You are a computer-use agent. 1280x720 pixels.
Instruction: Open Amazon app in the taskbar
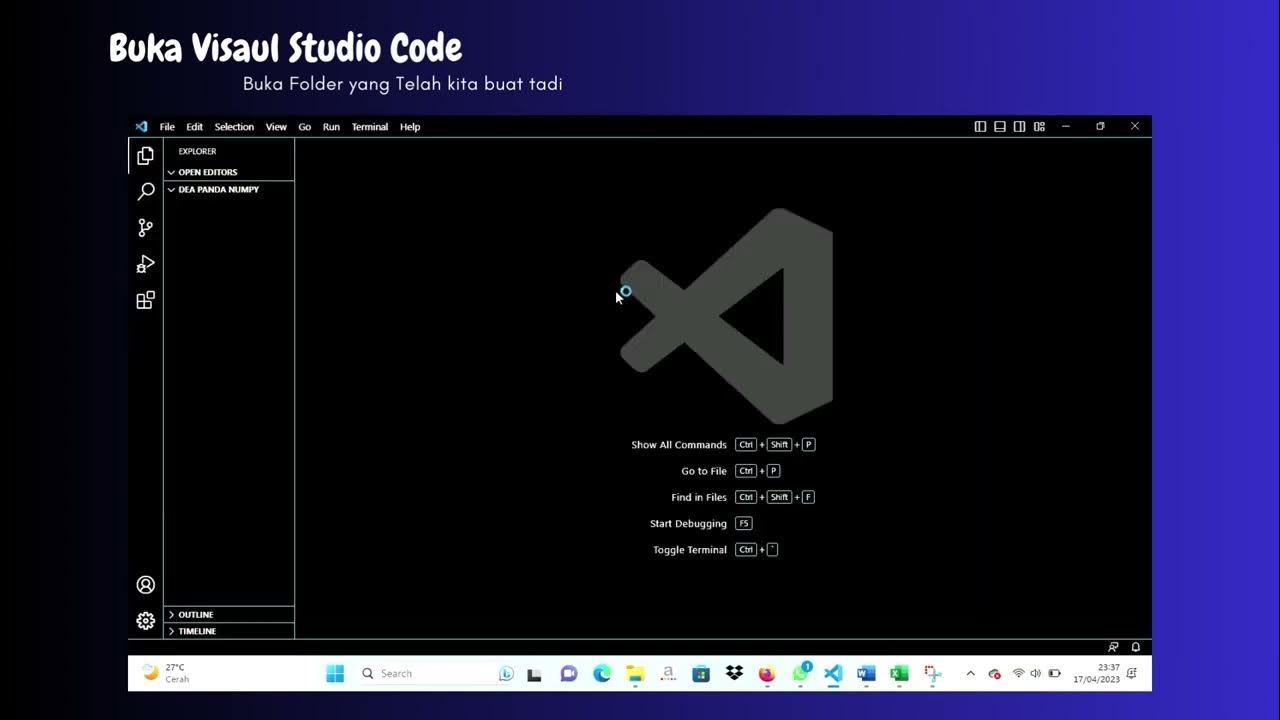(x=668, y=674)
